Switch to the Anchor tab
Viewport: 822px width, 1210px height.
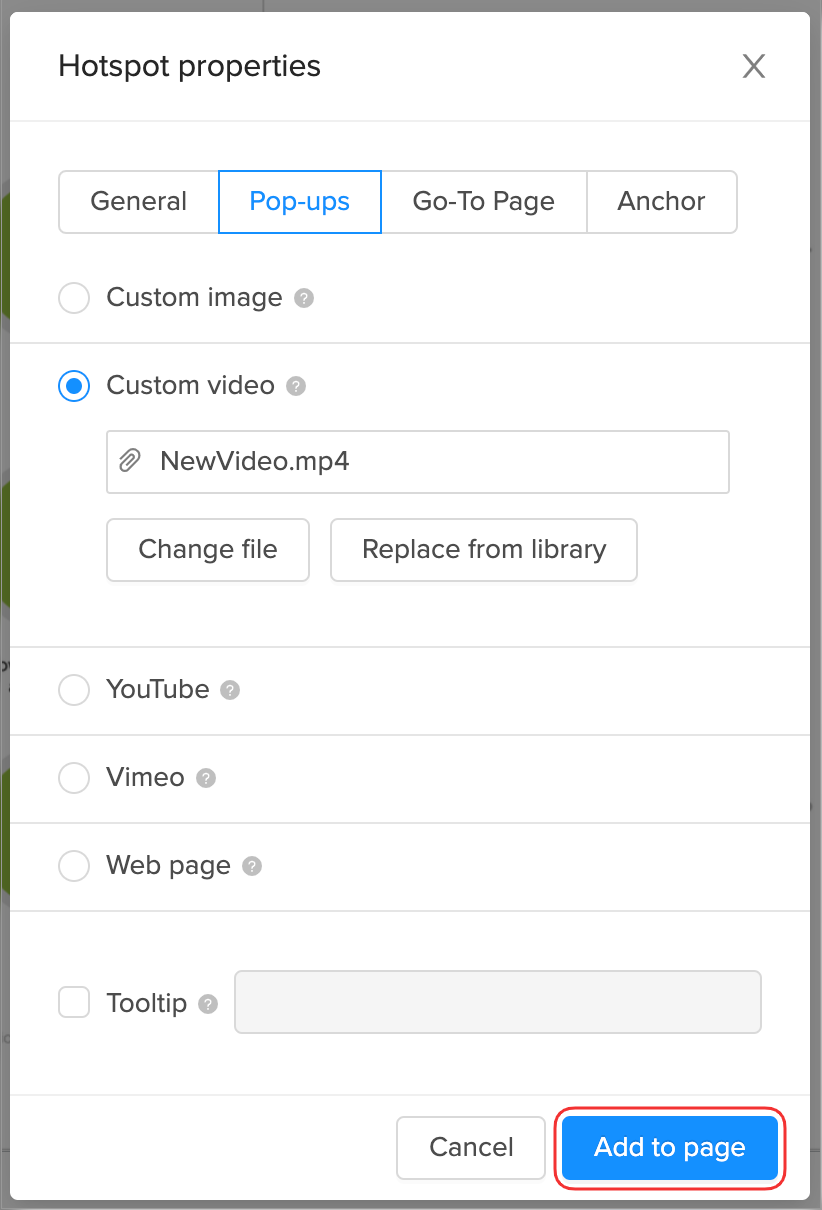click(x=661, y=202)
